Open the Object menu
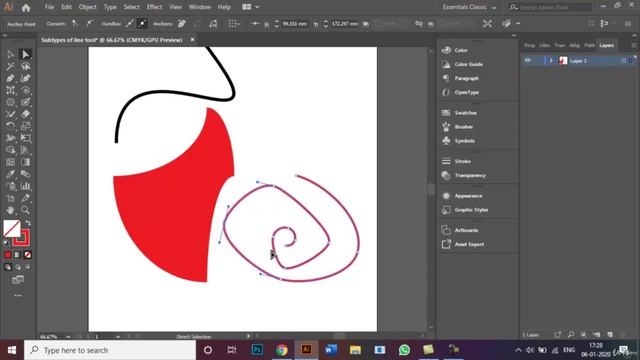The image size is (640, 360). click(x=87, y=7)
